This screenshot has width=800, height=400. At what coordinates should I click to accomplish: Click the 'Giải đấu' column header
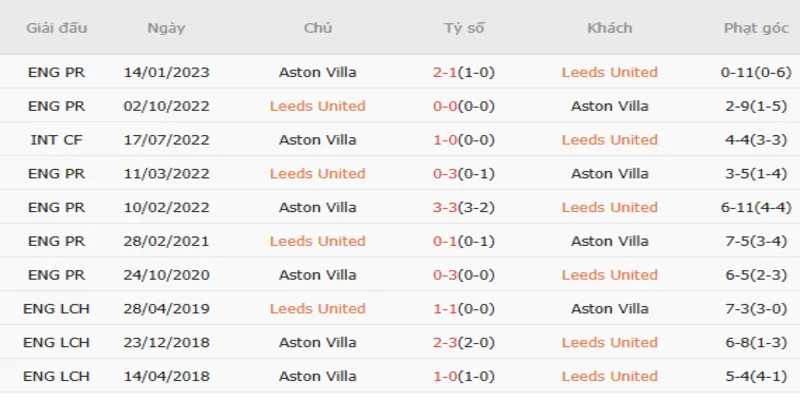(x=57, y=28)
